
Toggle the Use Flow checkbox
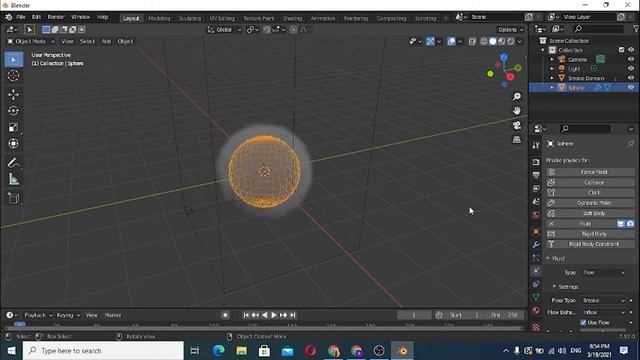click(583, 322)
